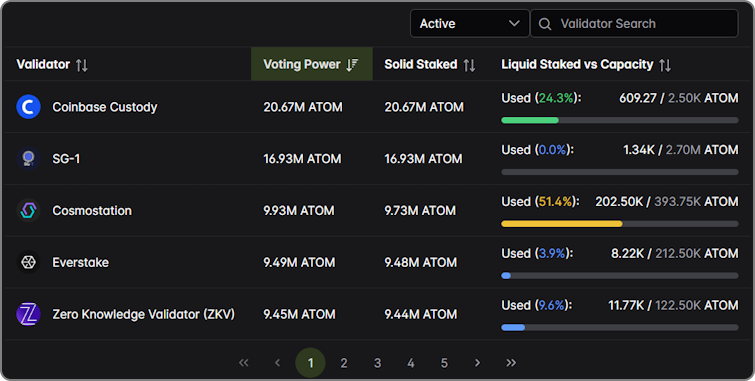Click the Cosmostation logo icon
Screen dimensions: 755x381
pyautogui.click(x=28, y=210)
